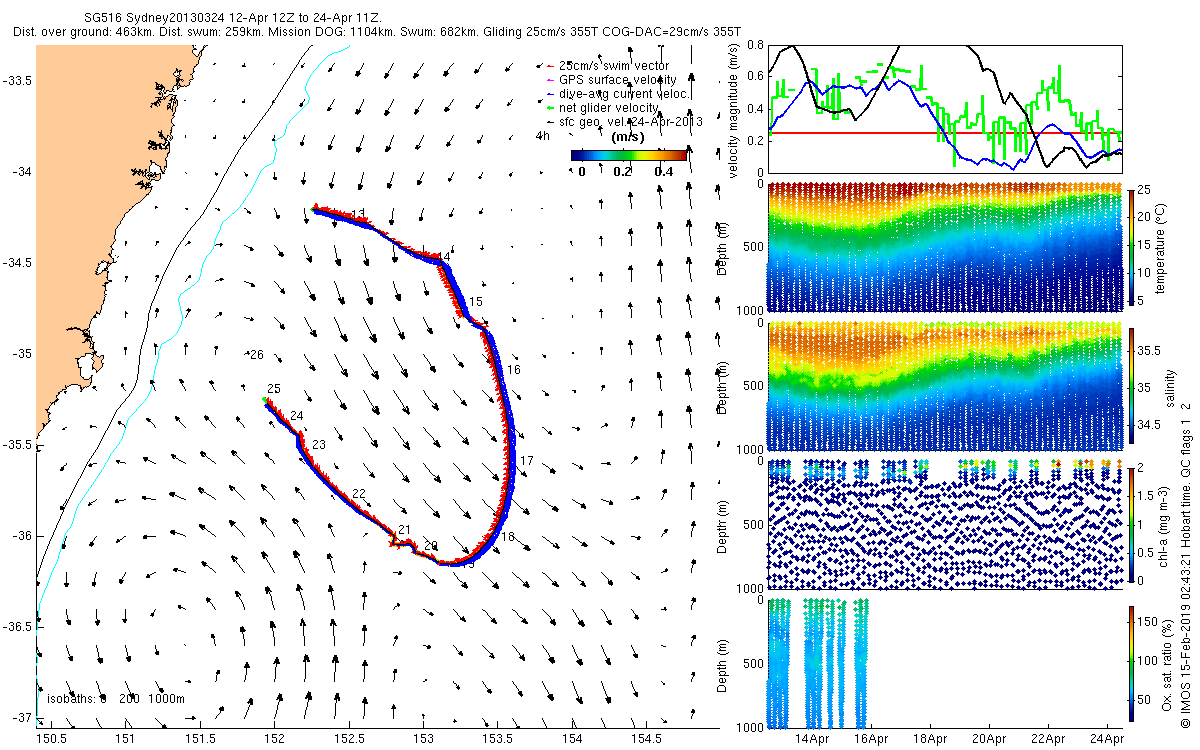
Task: Click the day 14 marker on the glider track
Action: coord(444,257)
